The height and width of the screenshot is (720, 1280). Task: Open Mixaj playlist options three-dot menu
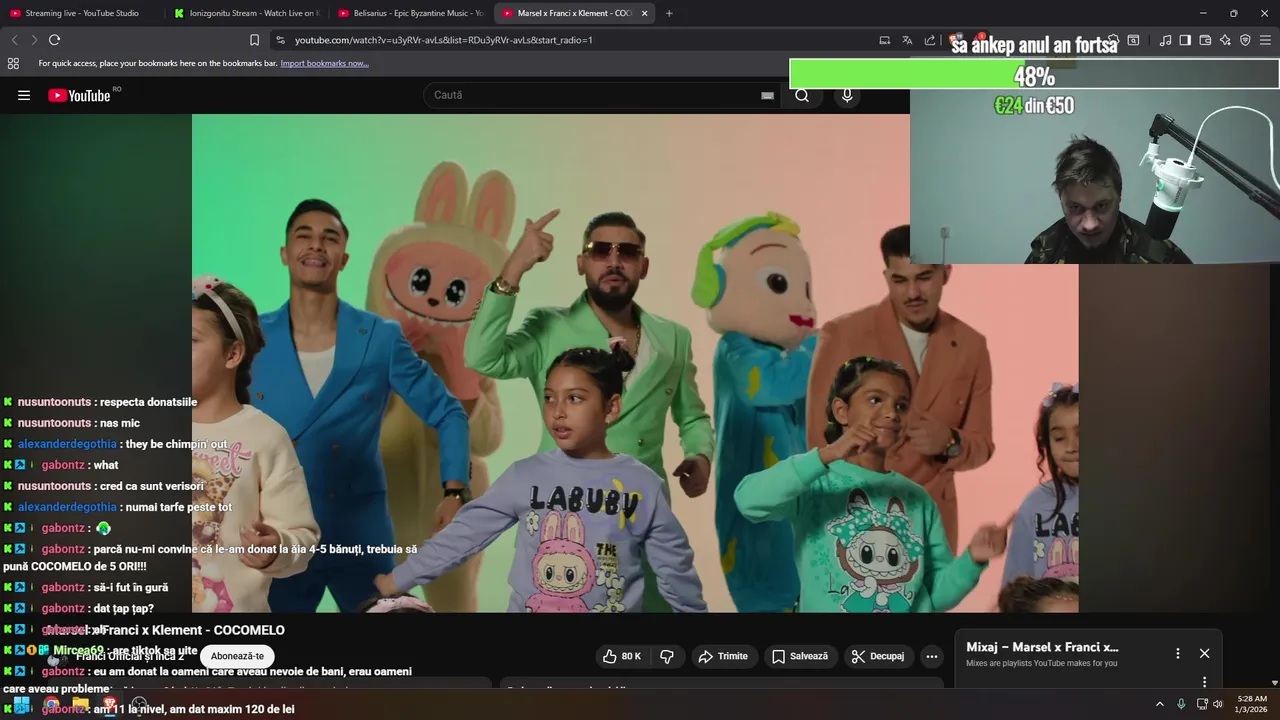1177,653
